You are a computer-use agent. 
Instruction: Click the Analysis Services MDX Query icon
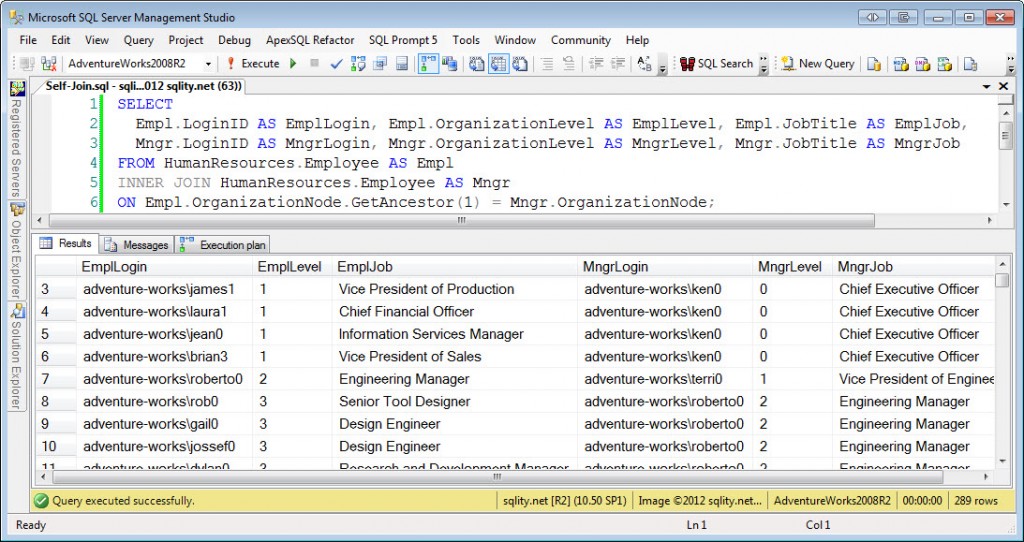pyautogui.click(x=901, y=63)
